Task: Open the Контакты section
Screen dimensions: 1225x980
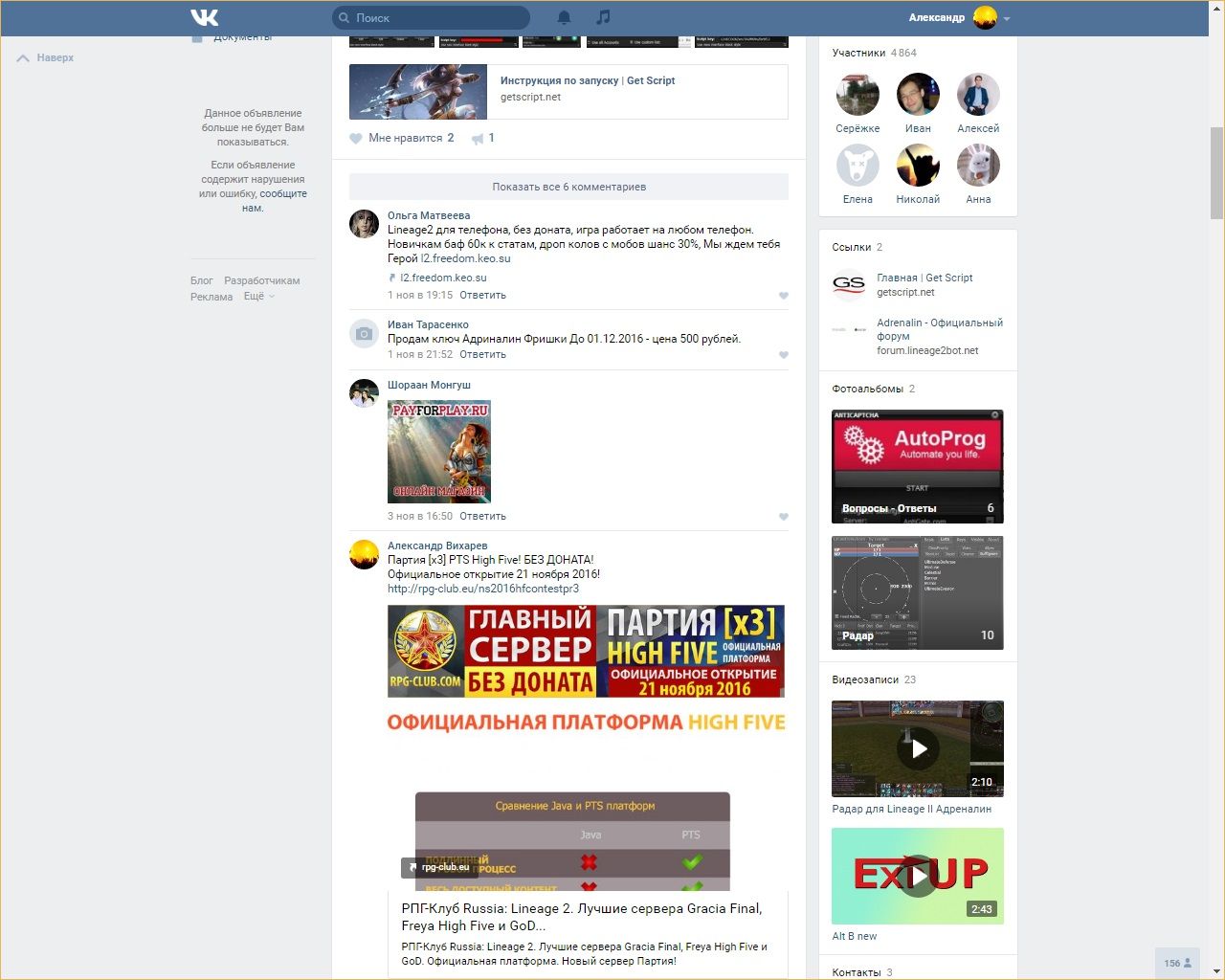Action: pyautogui.click(x=862, y=972)
